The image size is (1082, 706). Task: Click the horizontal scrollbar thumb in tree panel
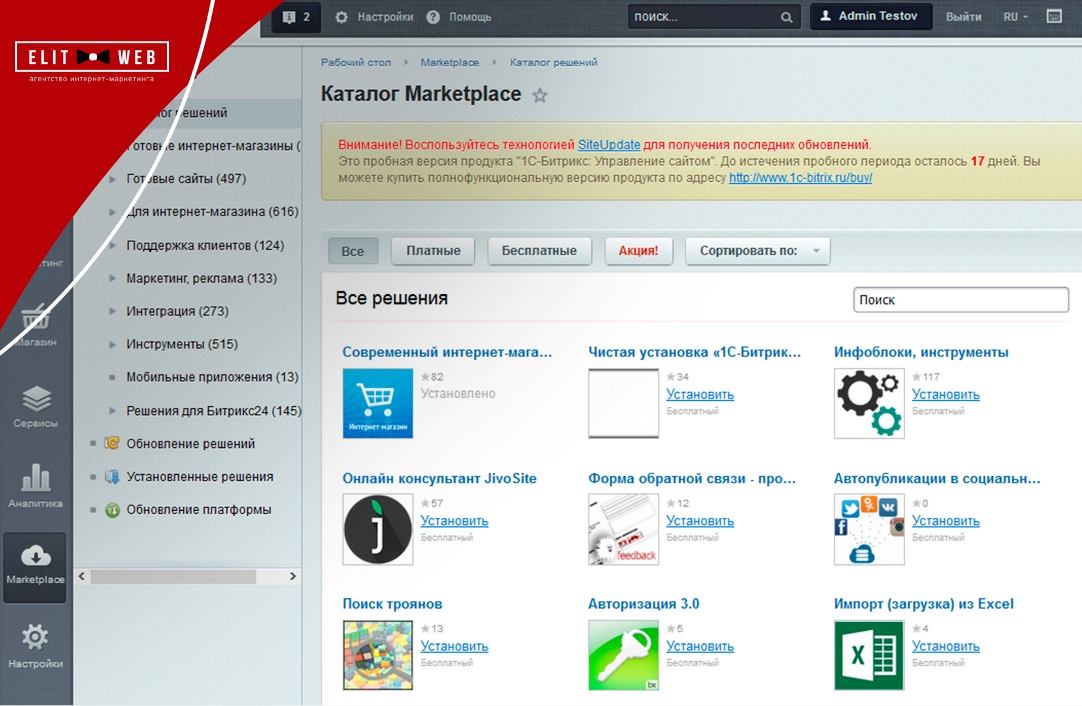point(173,576)
